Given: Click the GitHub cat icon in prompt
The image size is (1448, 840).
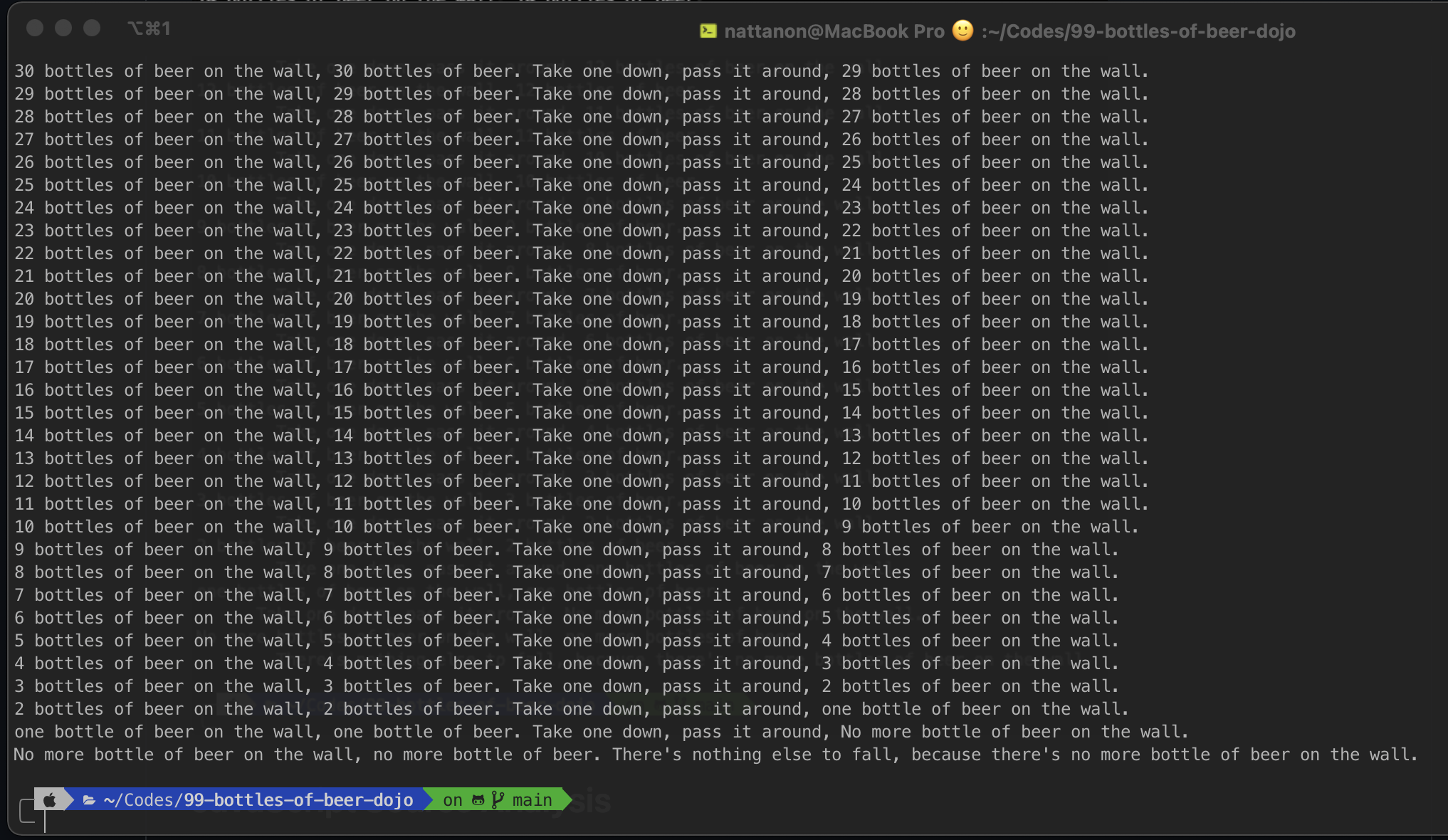Looking at the screenshot, I should (478, 800).
